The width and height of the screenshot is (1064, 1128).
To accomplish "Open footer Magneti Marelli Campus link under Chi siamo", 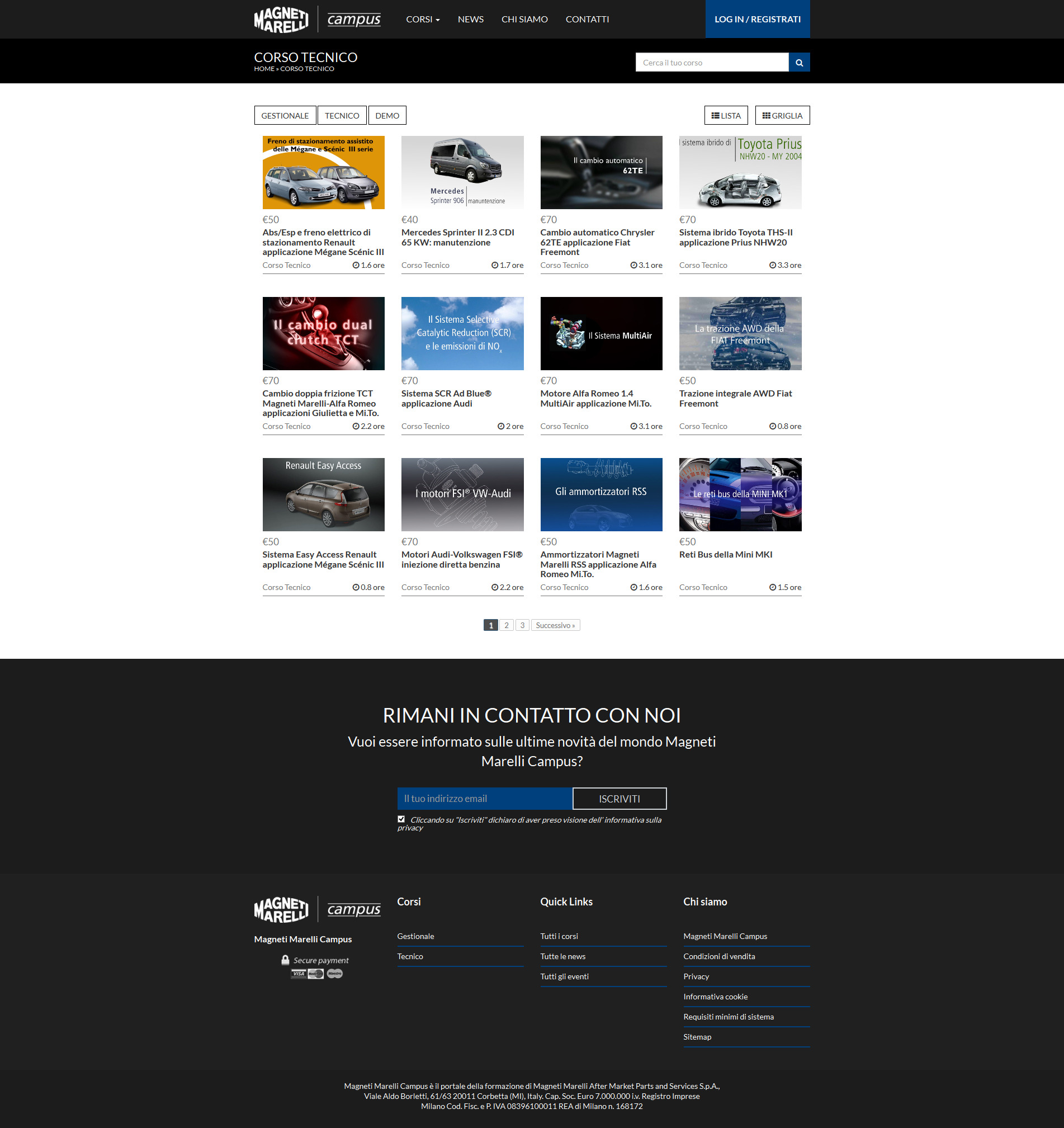I will (725, 936).
